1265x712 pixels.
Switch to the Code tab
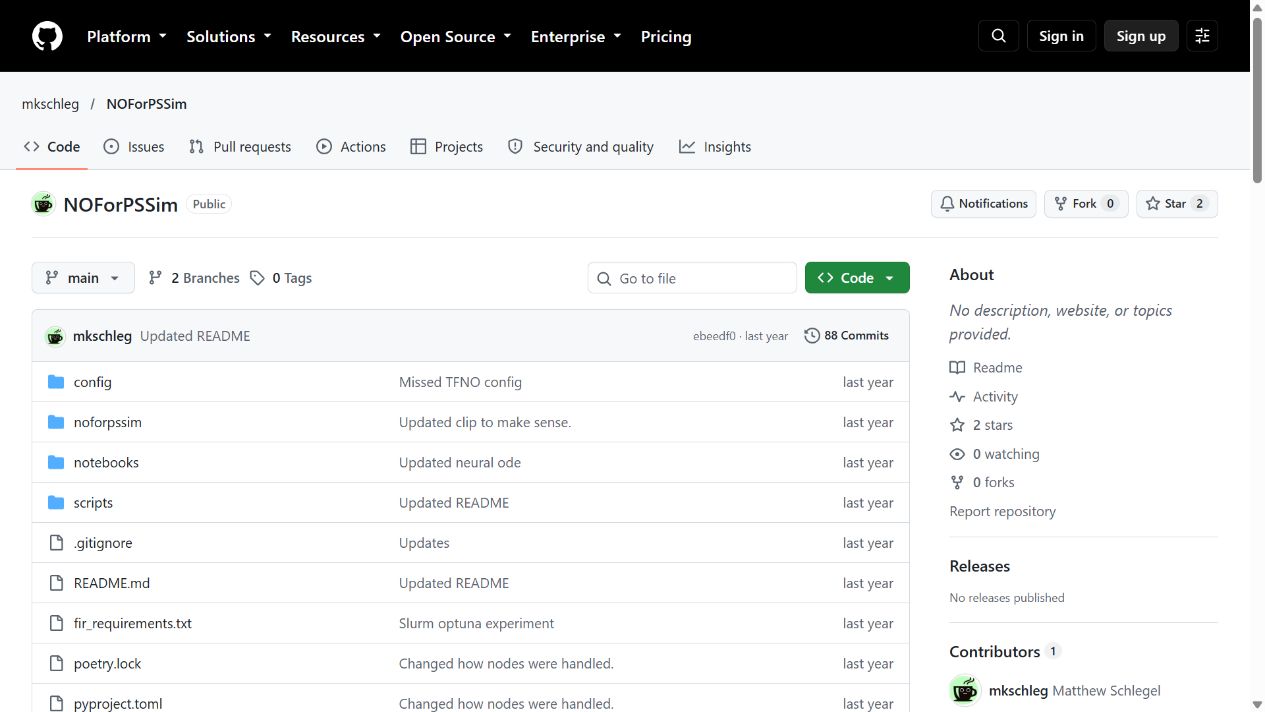coord(52,146)
